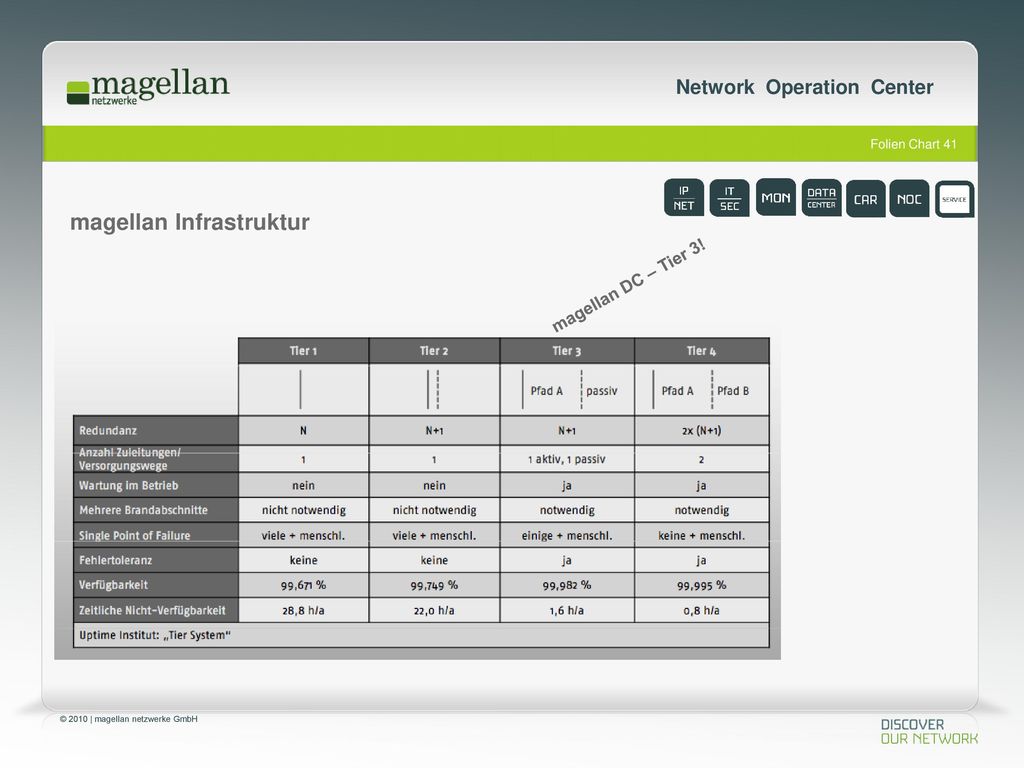
Task: Select the 22,0 h/a downtime value
Action: pos(434,611)
